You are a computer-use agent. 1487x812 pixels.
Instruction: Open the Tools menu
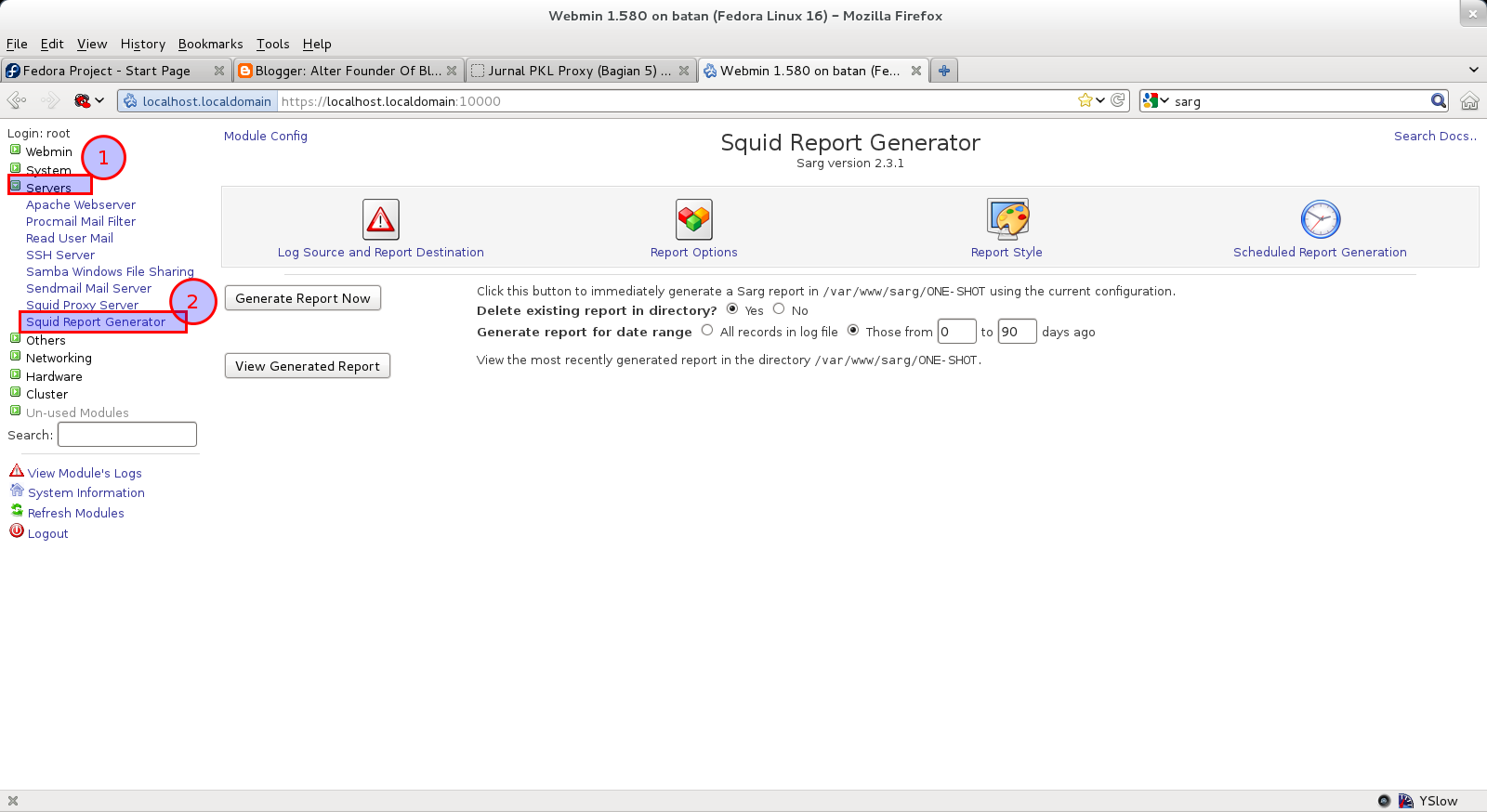(273, 44)
